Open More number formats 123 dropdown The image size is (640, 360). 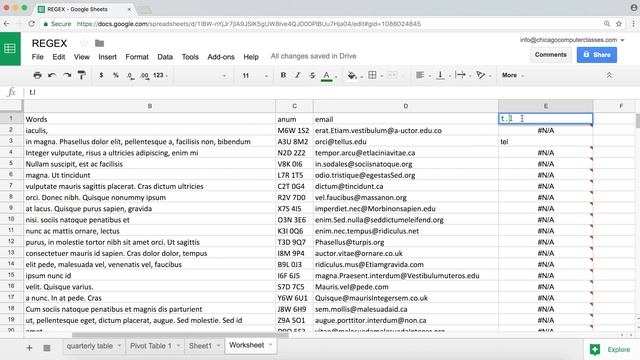click(x=160, y=75)
